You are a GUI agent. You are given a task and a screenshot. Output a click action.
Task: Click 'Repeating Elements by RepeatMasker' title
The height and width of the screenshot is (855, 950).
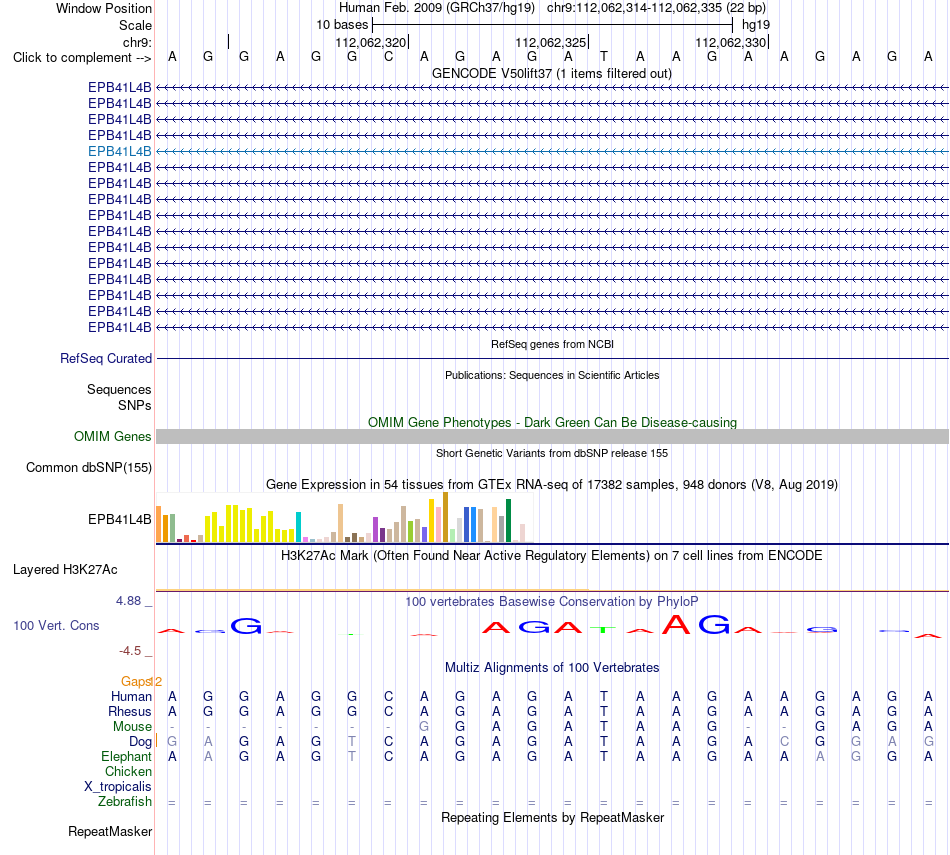[552, 817]
